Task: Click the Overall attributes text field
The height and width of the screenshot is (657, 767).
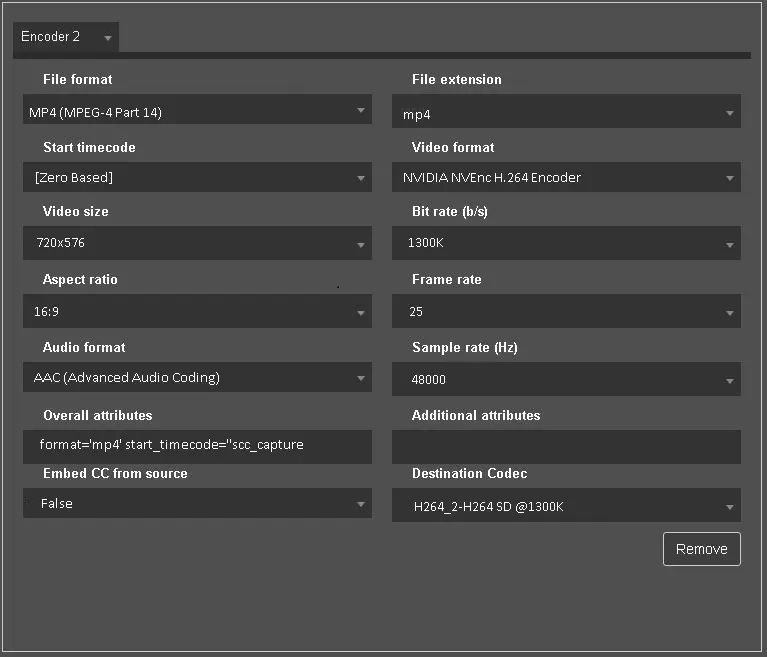Action: [196, 445]
